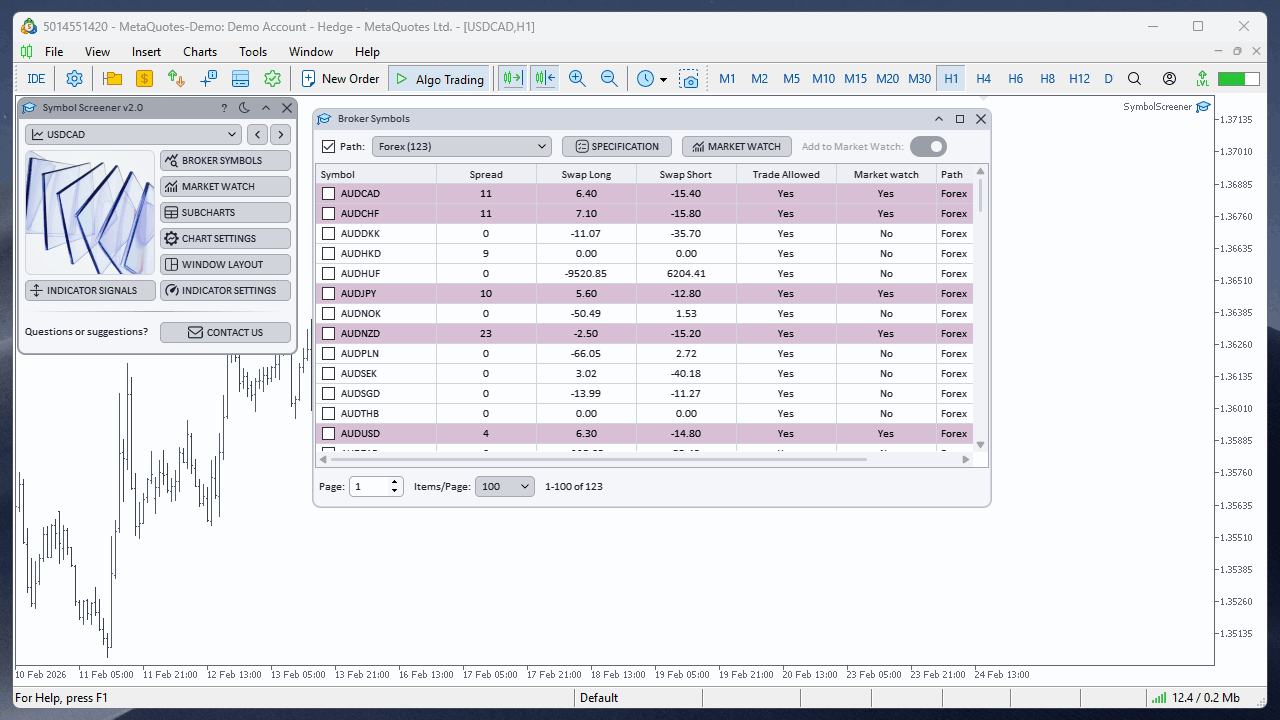This screenshot has width=1280, height=720.
Task: Click the zoom-in magnifier icon
Action: [577, 78]
